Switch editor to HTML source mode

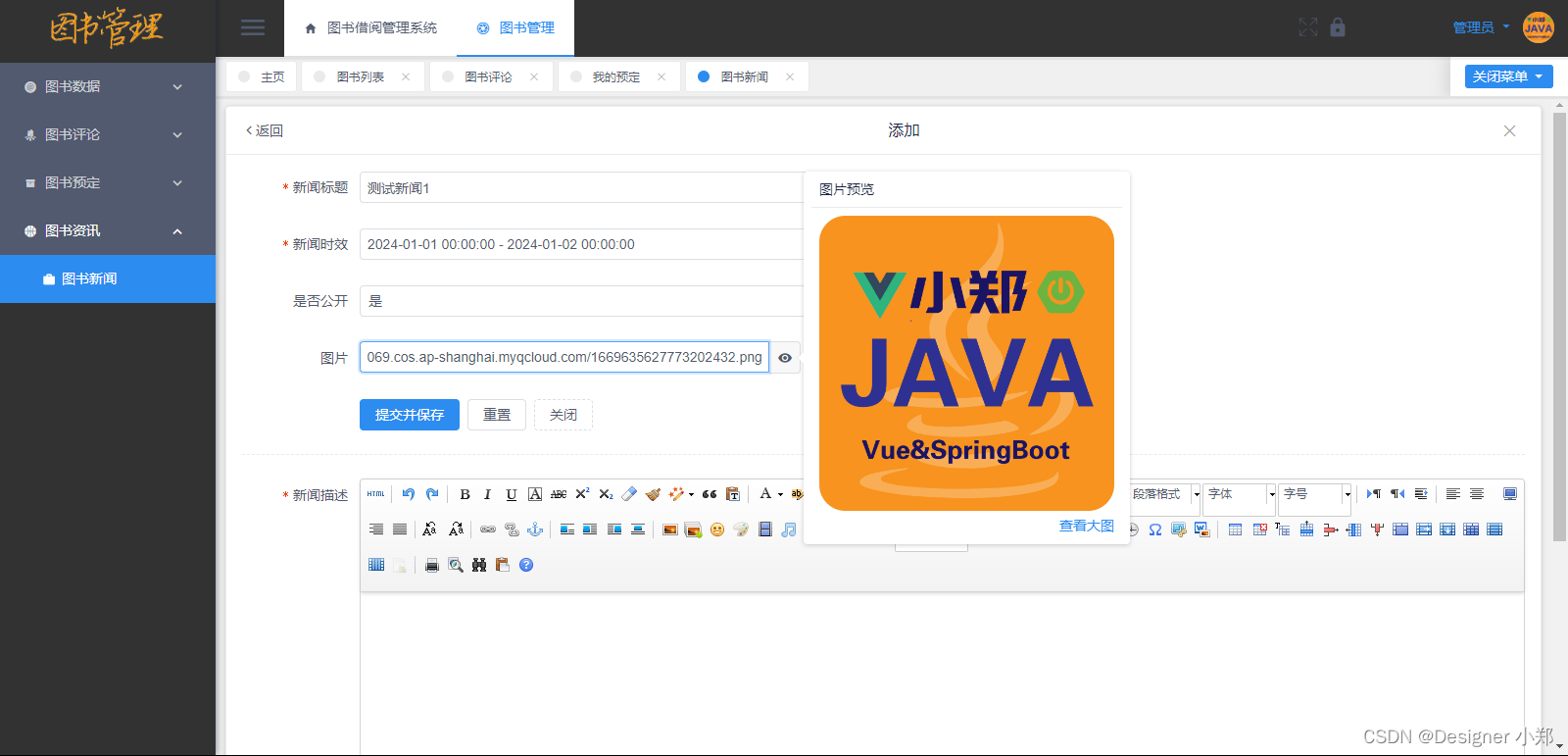376,494
